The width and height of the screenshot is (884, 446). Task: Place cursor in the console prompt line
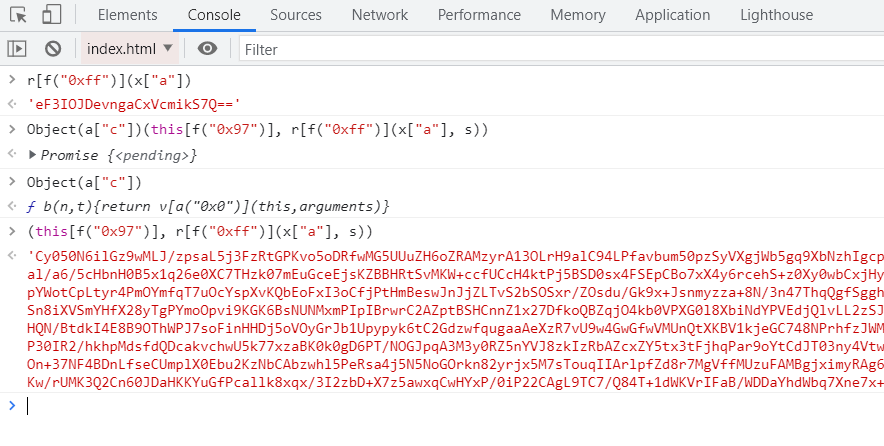tap(455, 406)
